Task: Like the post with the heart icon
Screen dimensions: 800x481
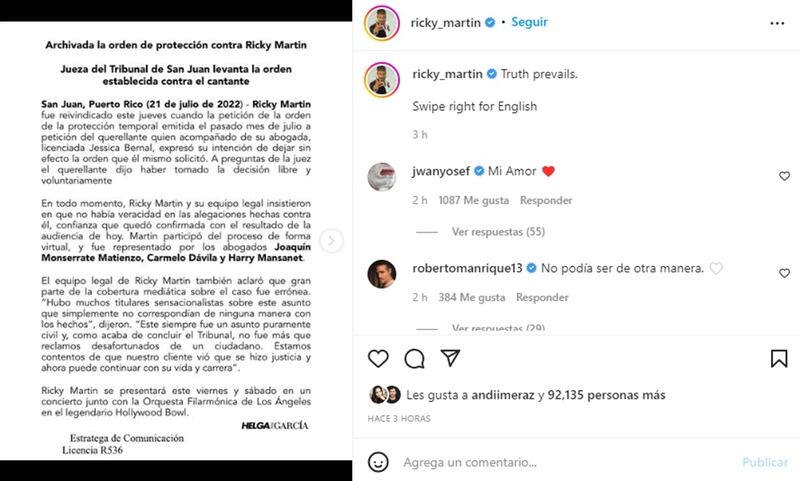Action: click(378, 359)
